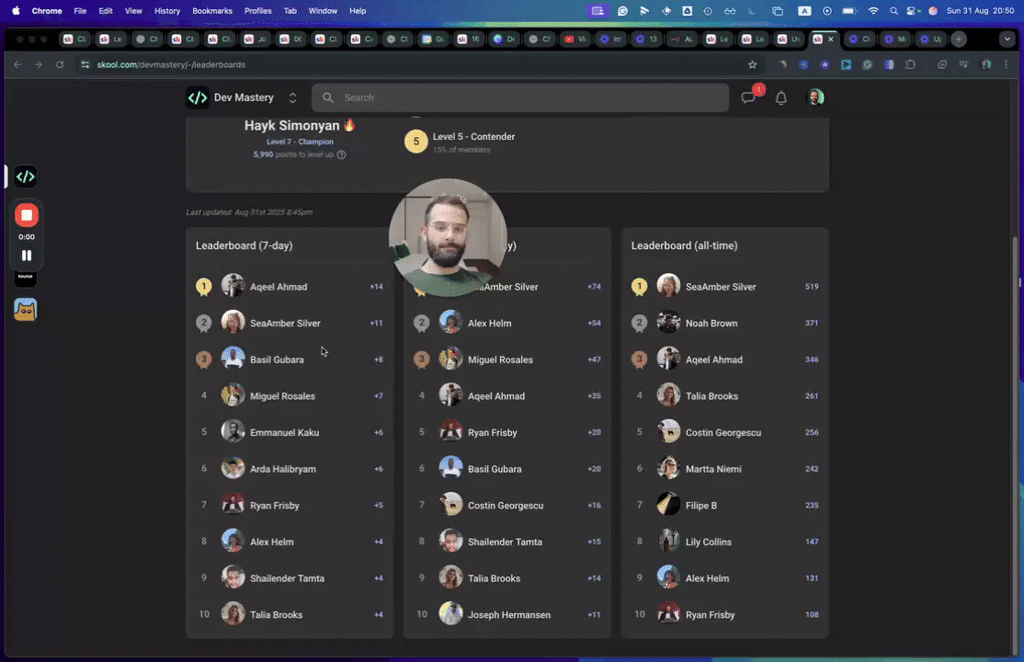
Task: Click the points help question mark icon
Action: [342, 155]
